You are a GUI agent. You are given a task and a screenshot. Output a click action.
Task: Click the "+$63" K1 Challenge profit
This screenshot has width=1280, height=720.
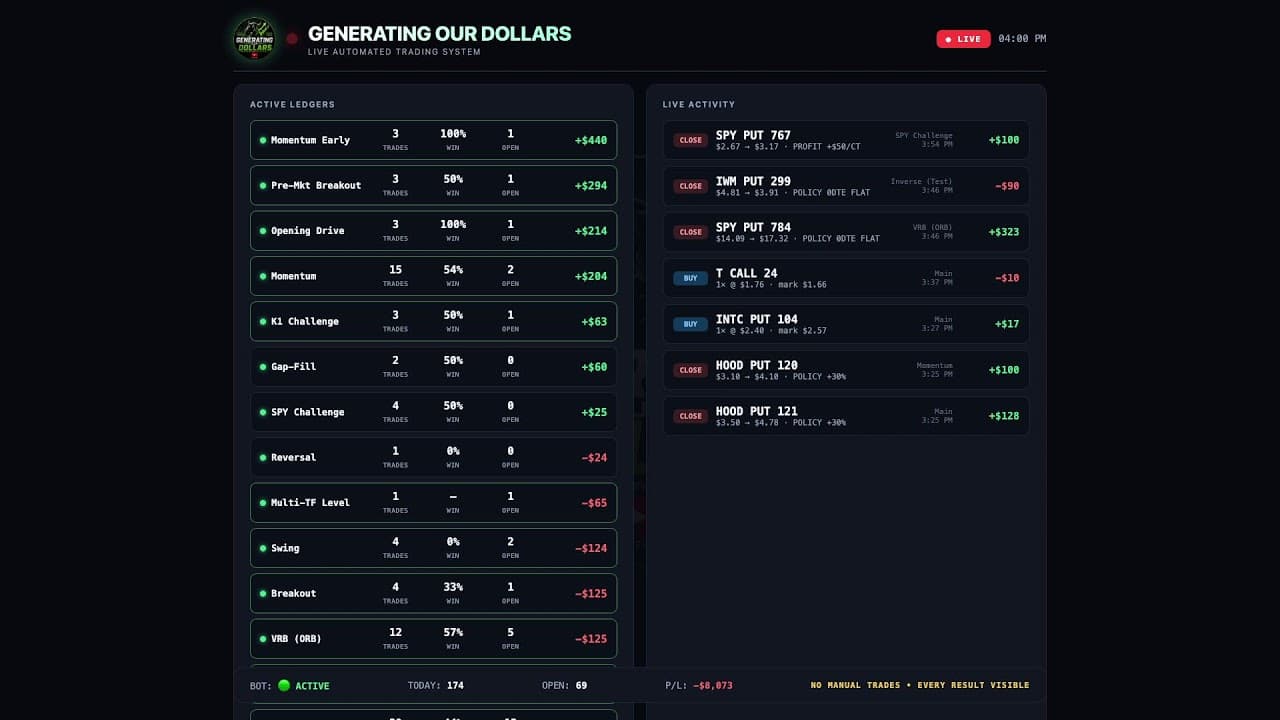594,322
